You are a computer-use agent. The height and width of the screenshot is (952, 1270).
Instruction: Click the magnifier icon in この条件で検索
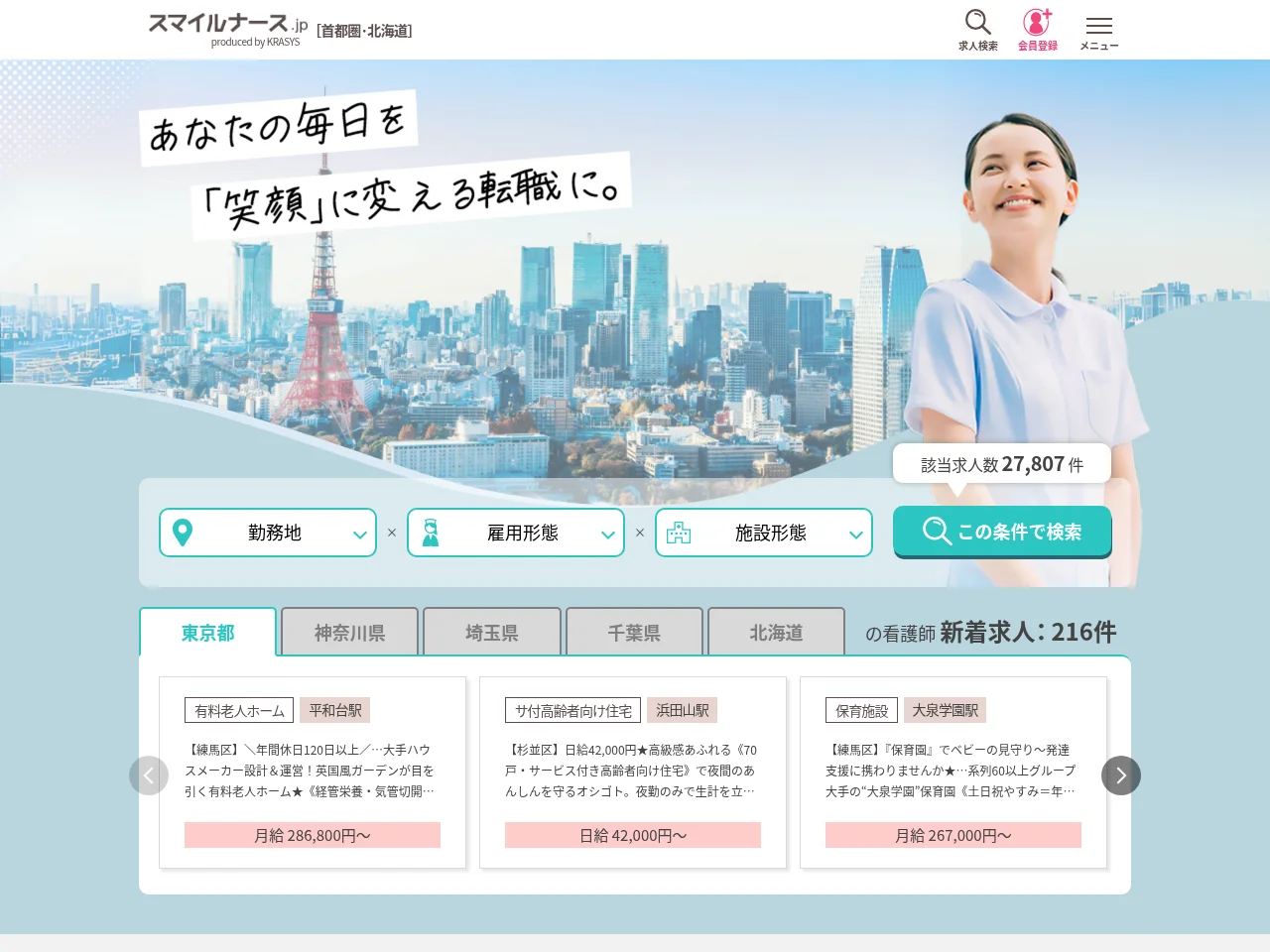coord(937,531)
